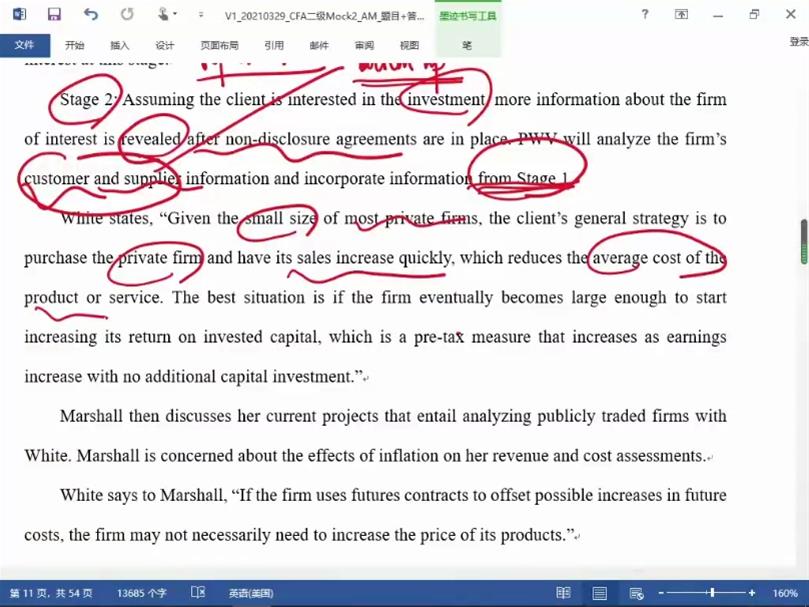Click the vertical scrollbar thumb
The width and height of the screenshot is (809, 607).
(802, 241)
